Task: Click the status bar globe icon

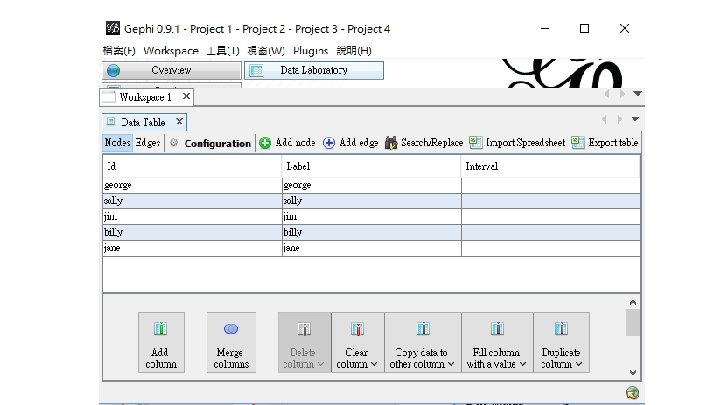Action: point(633,393)
